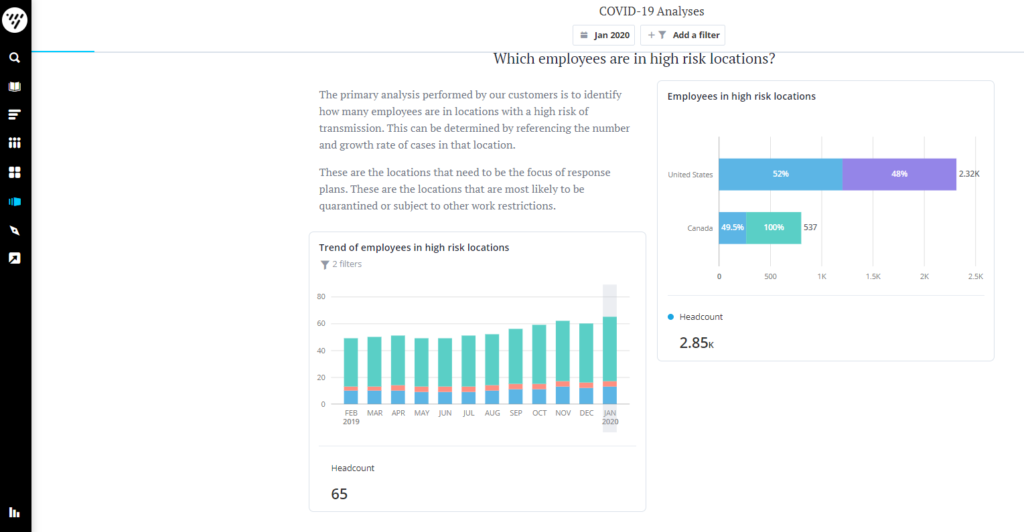Viewport: 1024px width, 532px height.
Task: Click the bar chart icon at sidebar bottom
Action: [14, 512]
